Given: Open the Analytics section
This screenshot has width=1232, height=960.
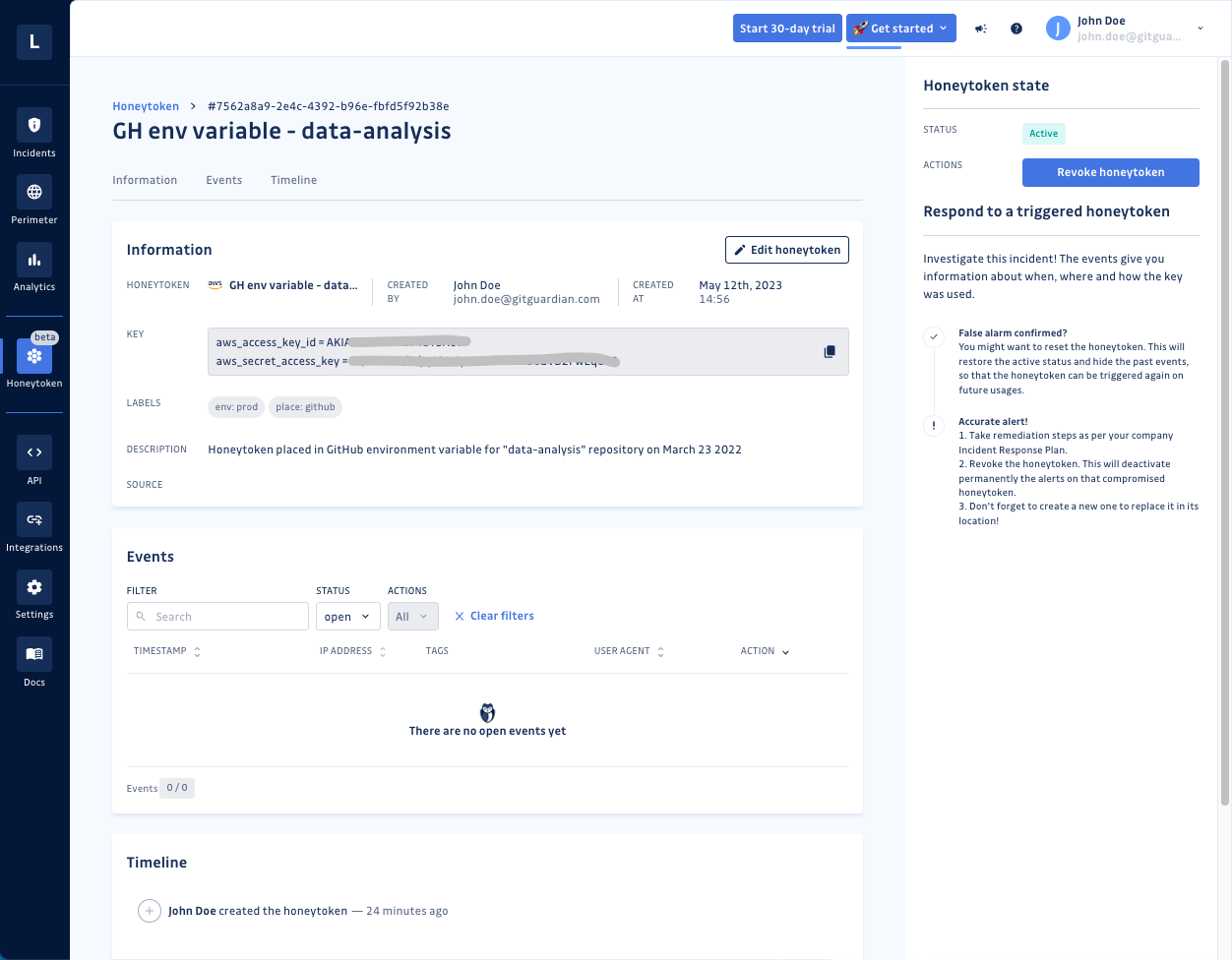Looking at the screenshot, I should click(x=34, y=268).
